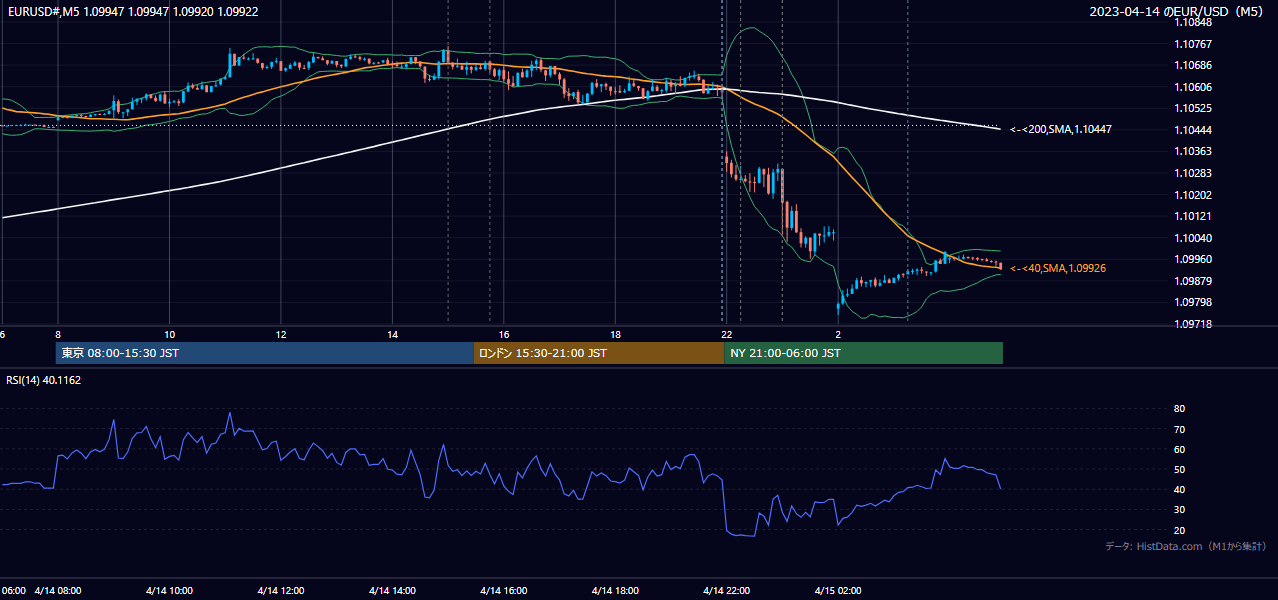Viewport: 1278px width, 600px height.
Task: Click the RSI(14) 40.1162 indicator label
Action: coord(43,380)
